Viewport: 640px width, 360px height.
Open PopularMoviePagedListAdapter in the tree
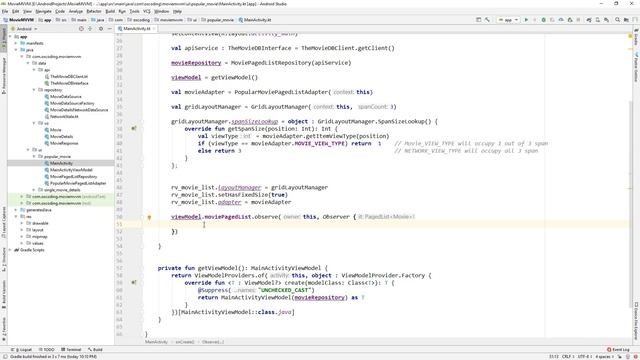tap(76, 183)
